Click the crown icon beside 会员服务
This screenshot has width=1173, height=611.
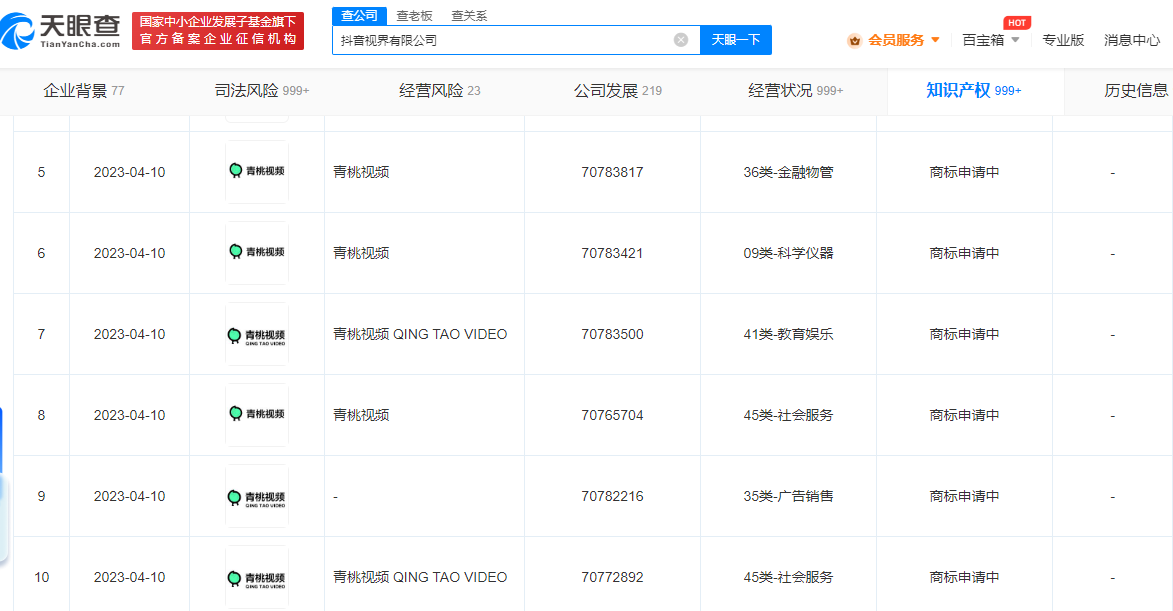(x=854, y=40)
